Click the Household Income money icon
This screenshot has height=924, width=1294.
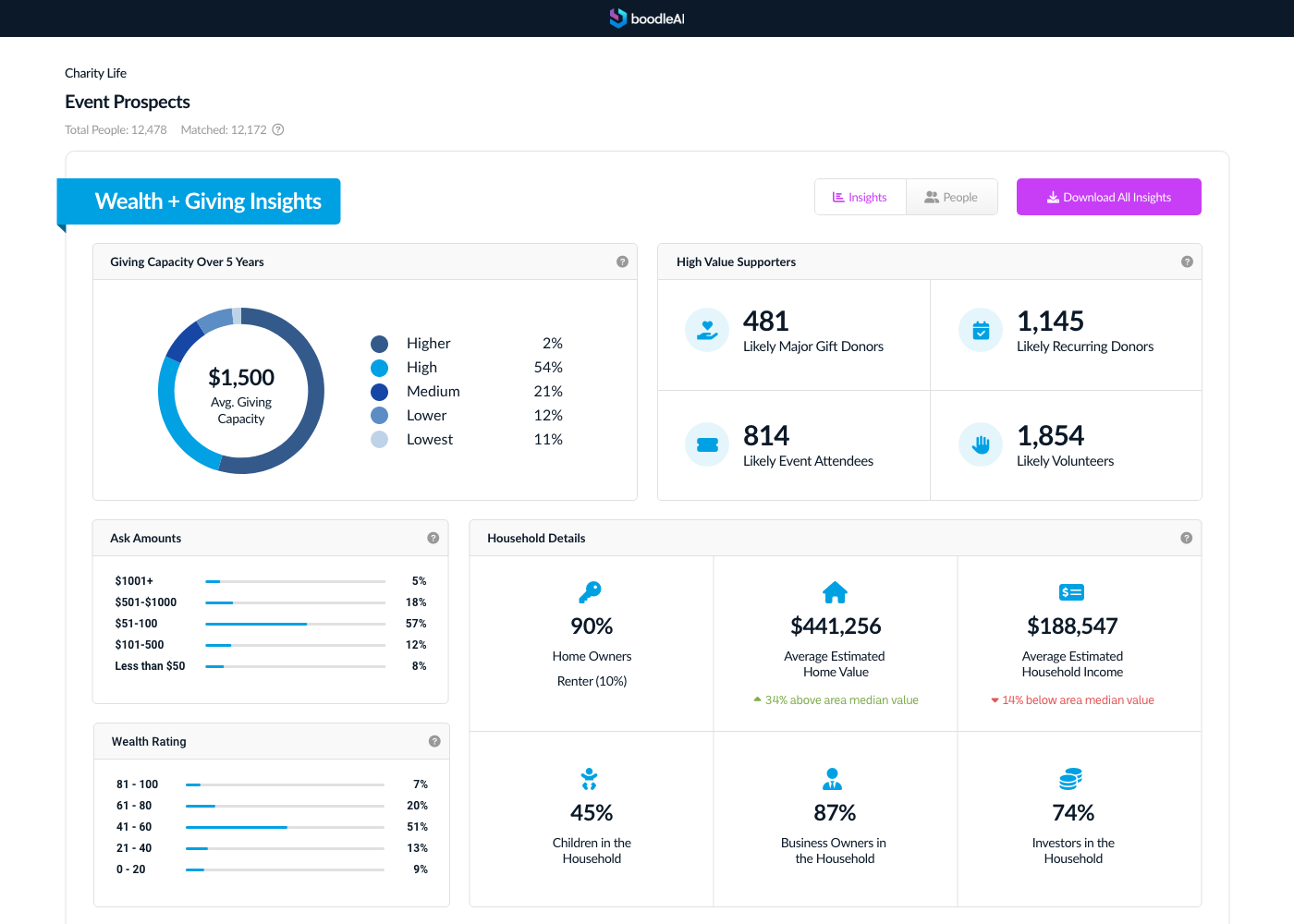(x=1072, y=592)
